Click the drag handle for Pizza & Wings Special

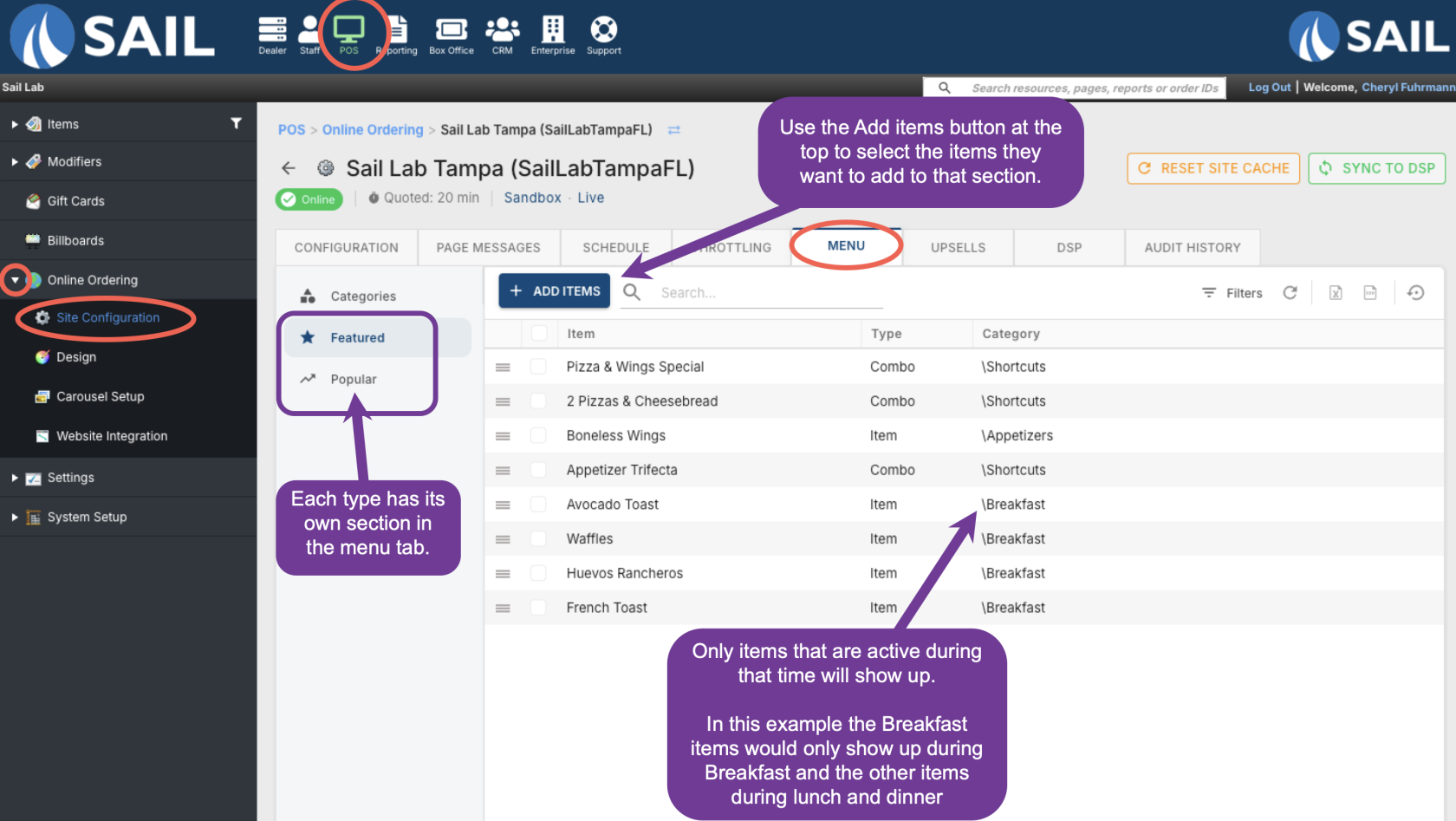503,368
